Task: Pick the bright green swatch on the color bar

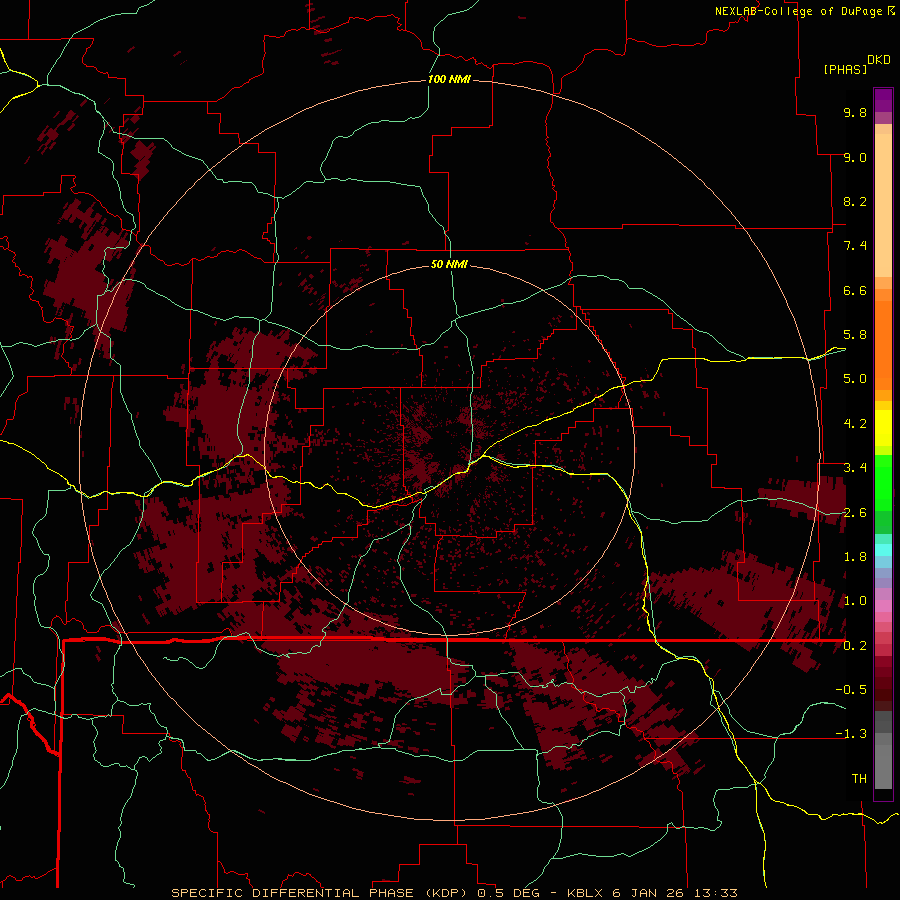Action: tap(883, 482)
